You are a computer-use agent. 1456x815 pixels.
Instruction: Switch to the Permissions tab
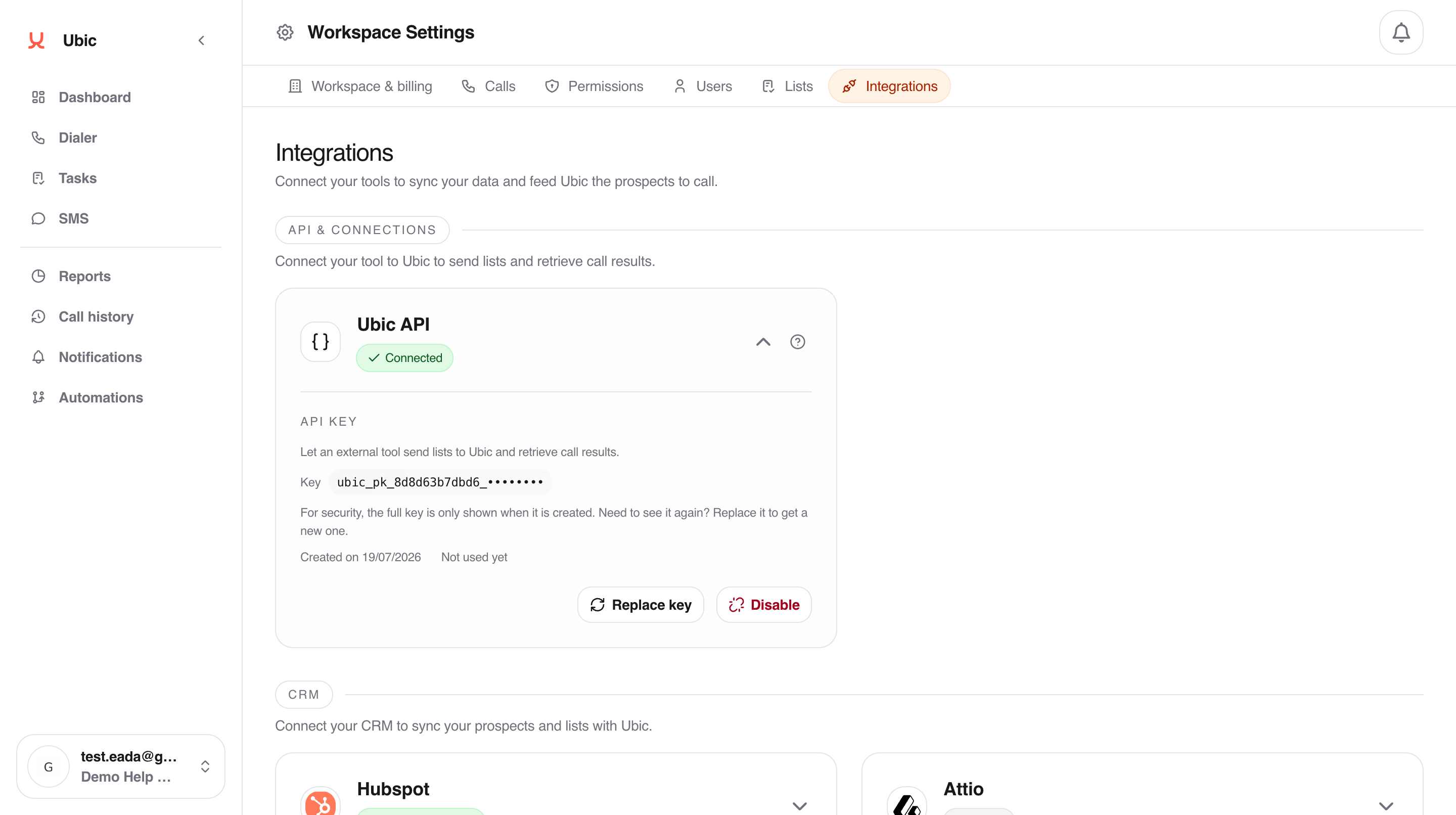[594, 86]
